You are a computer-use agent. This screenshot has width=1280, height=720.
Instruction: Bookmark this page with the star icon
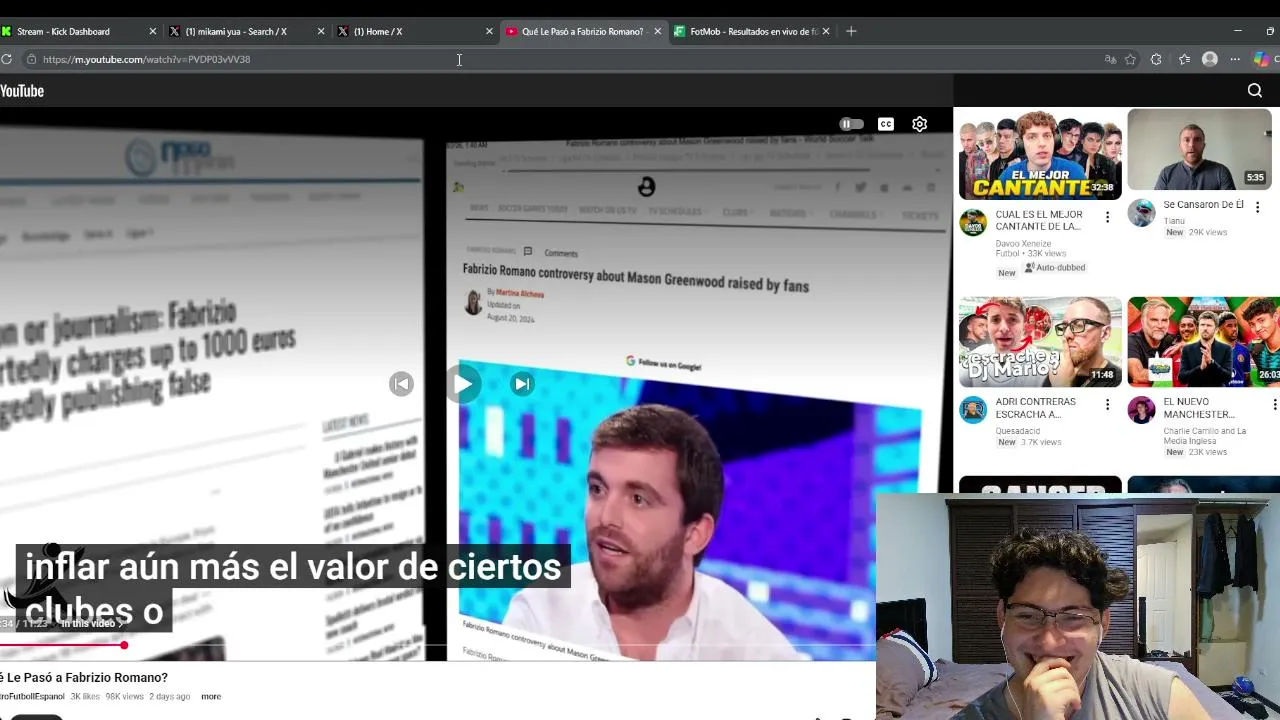coord(1130,59)
